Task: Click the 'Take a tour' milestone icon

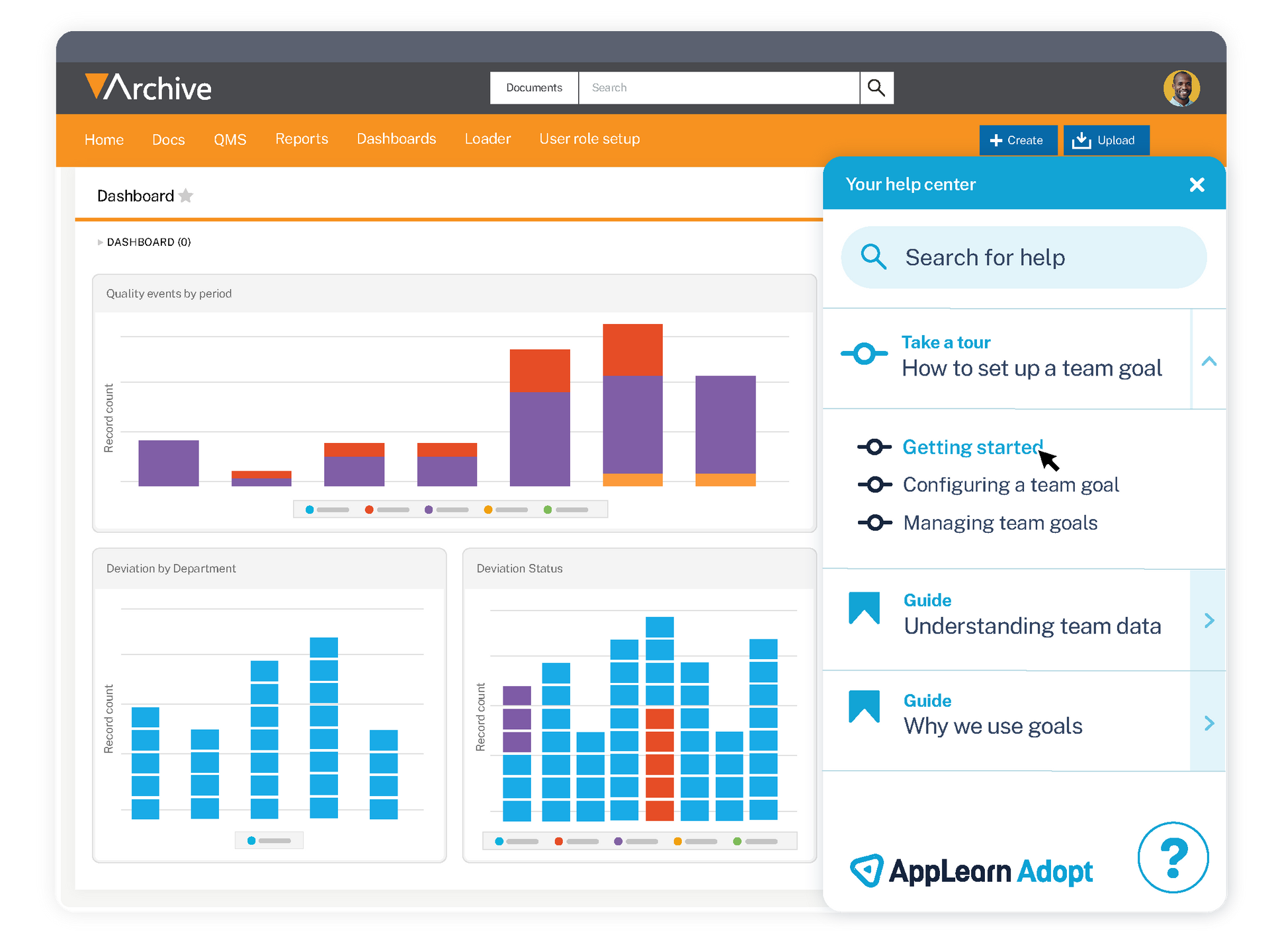Action: pos(864,353)
